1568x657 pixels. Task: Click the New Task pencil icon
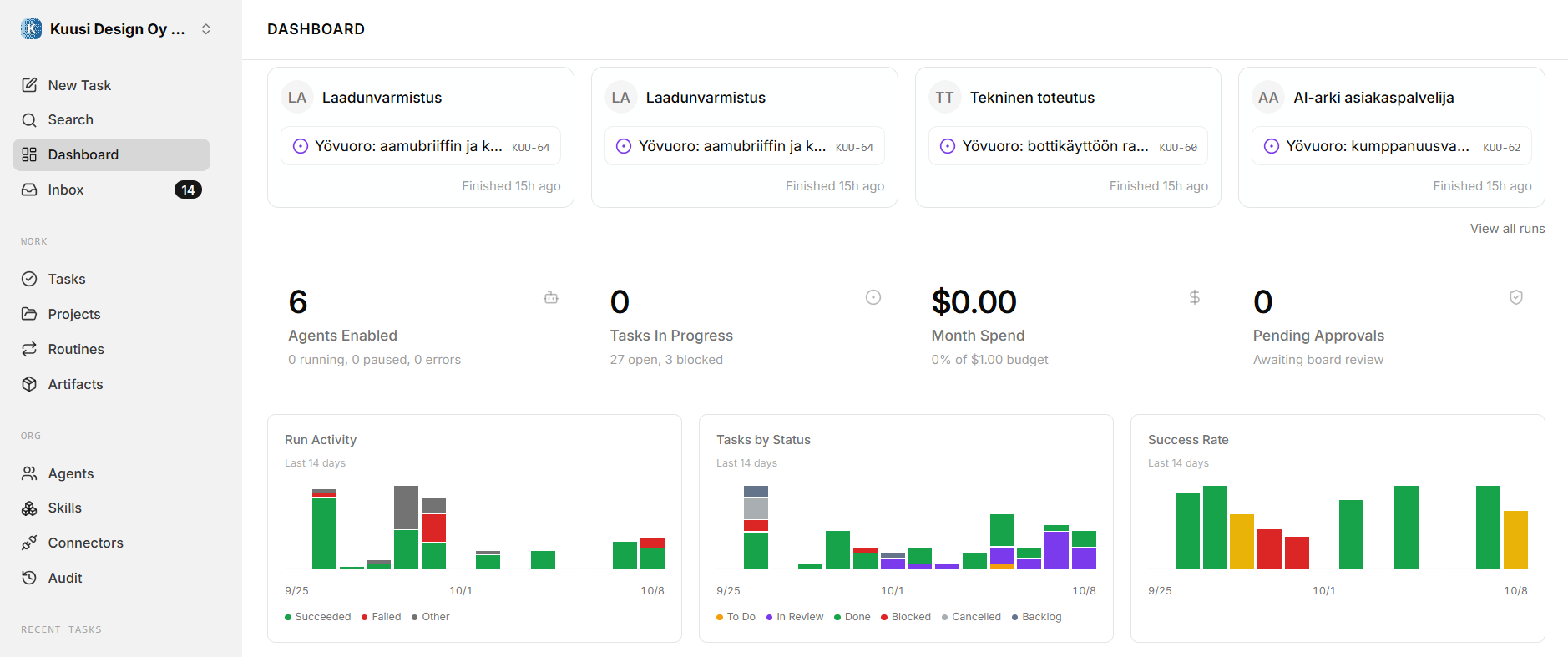[x=29, y=85]
